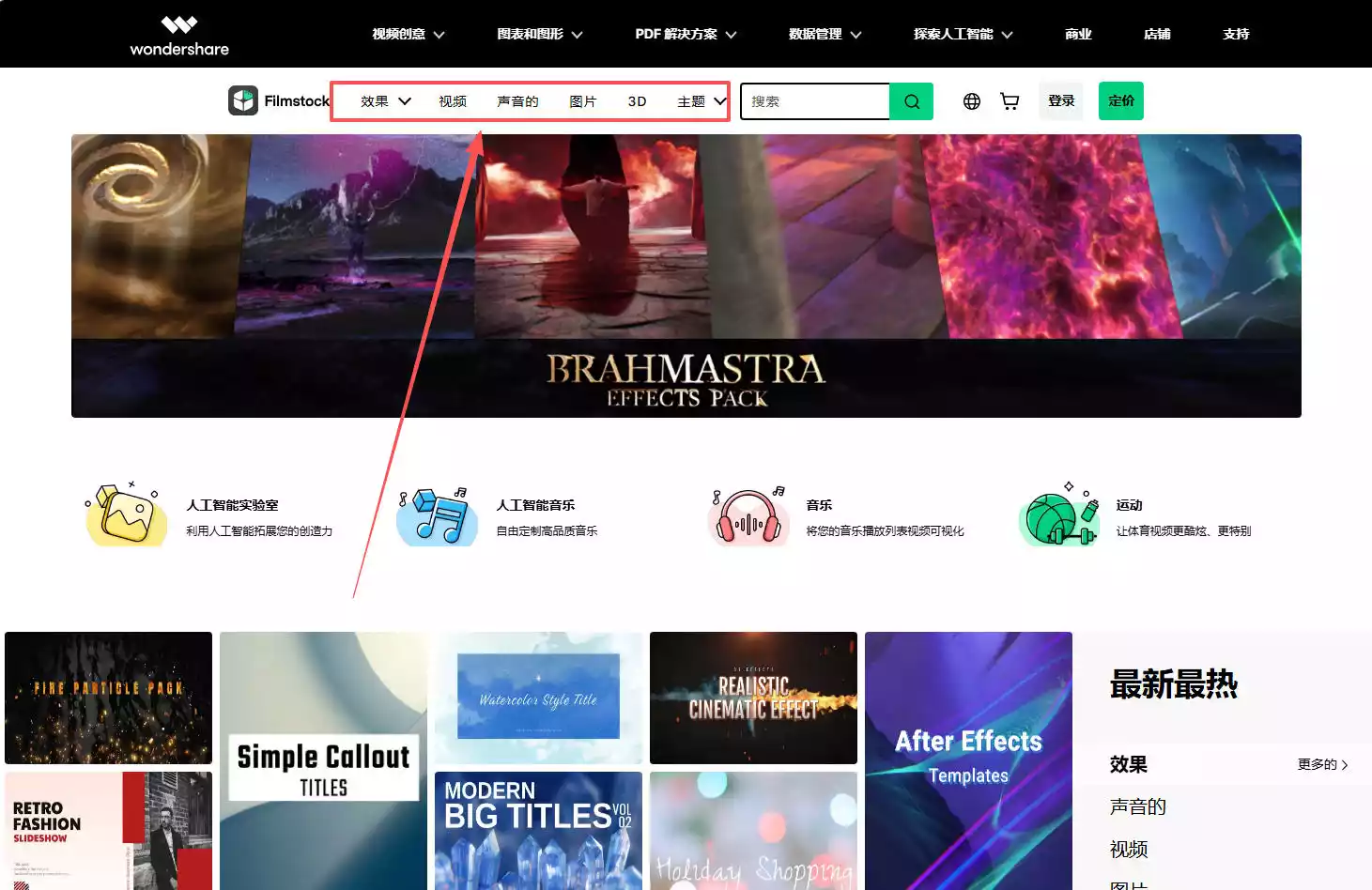This screenshot has width=1372, height=890.
Task: Open the Brahmastra Effects Pack banner
Action: click(x=686, y=276)
